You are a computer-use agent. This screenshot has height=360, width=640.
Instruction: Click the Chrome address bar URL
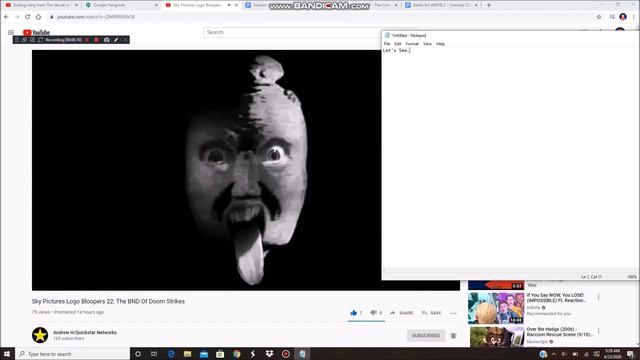point(96,17)
